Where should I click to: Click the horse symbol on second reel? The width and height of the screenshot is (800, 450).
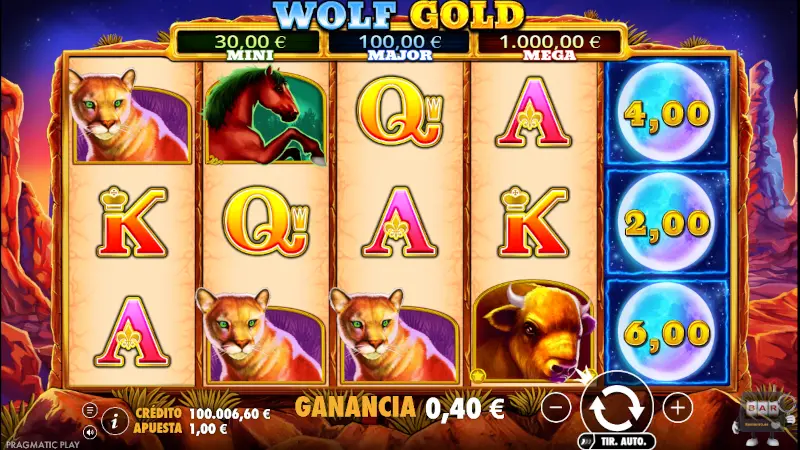265,116
